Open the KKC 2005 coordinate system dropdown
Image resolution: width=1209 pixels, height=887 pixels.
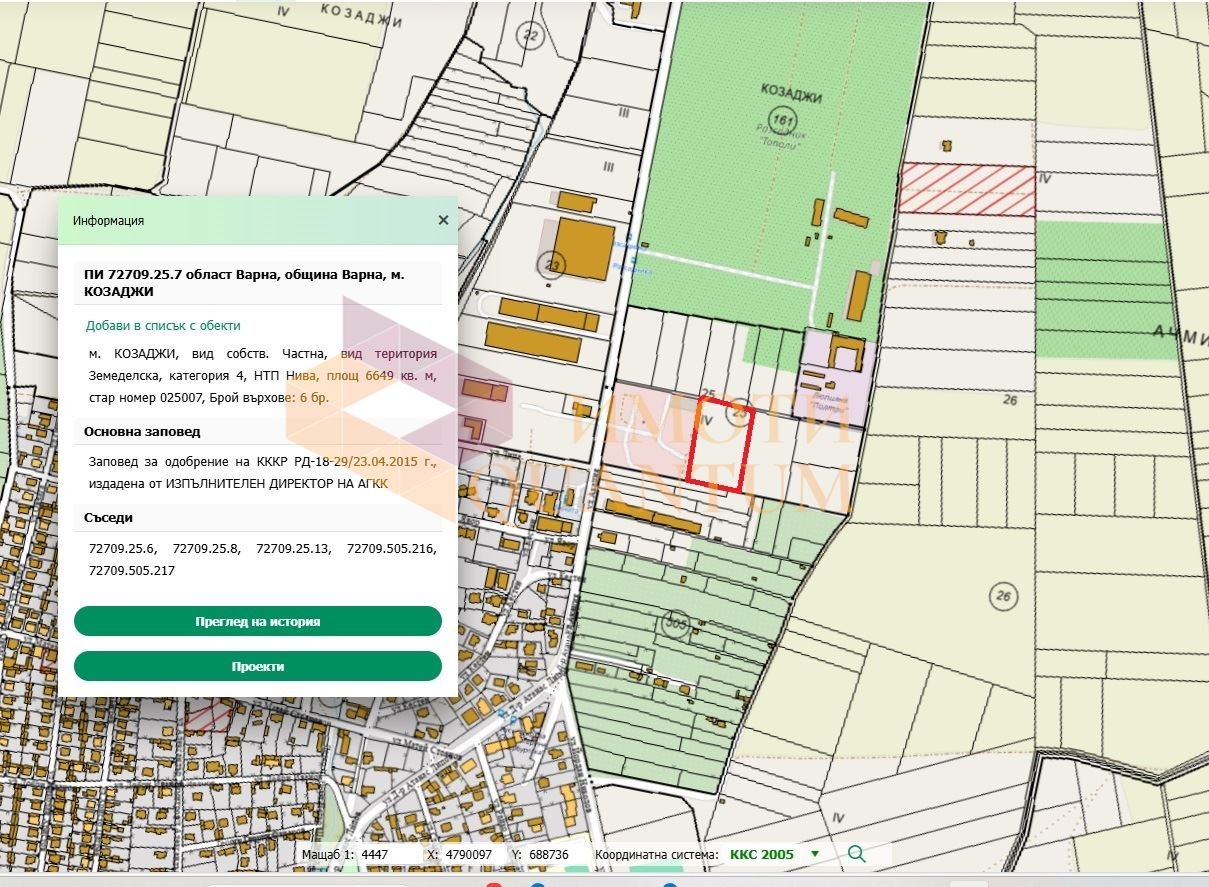[x=774, y=855]
